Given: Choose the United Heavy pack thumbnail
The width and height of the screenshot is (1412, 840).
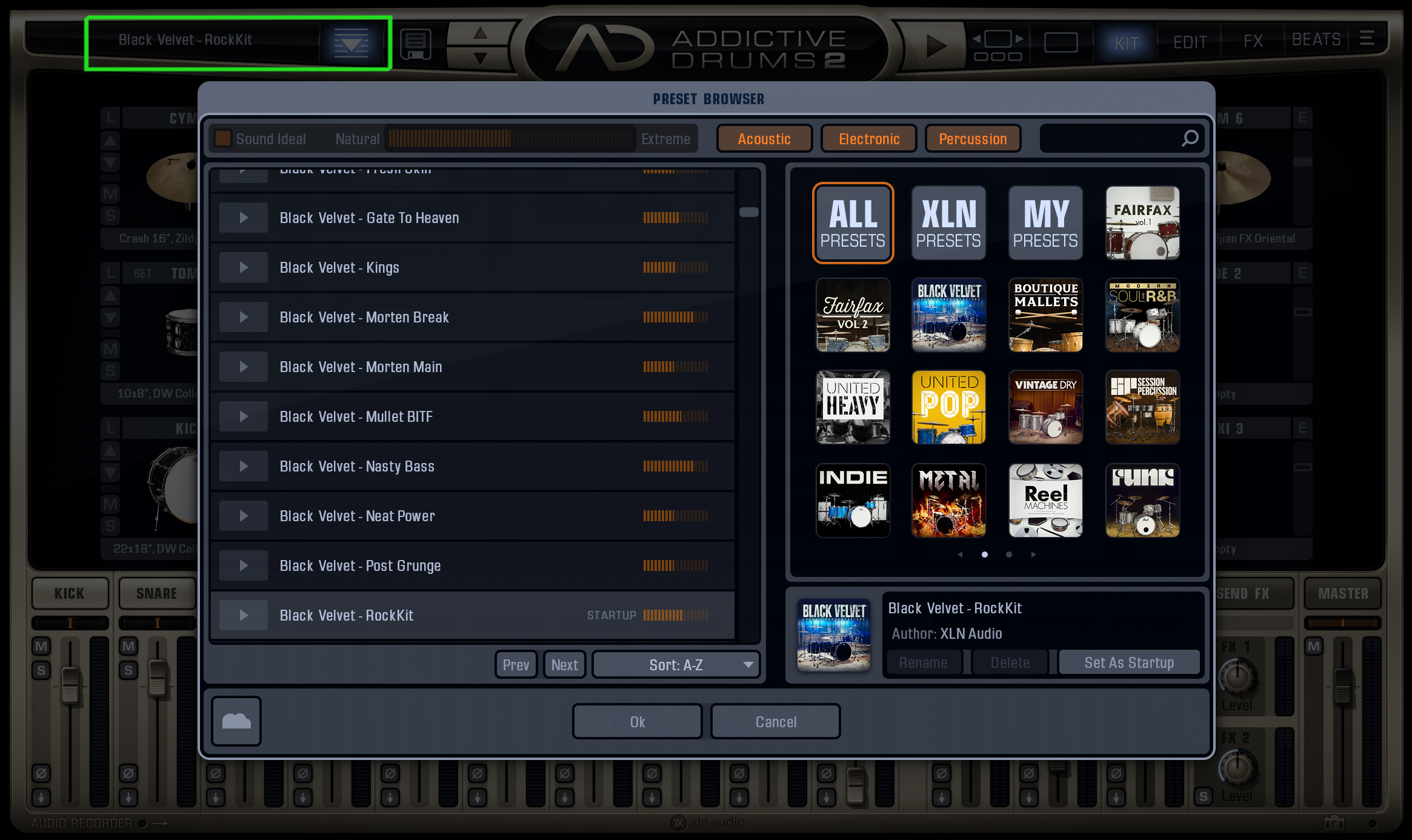Looking at the screenshot, I should click(853, 407).
